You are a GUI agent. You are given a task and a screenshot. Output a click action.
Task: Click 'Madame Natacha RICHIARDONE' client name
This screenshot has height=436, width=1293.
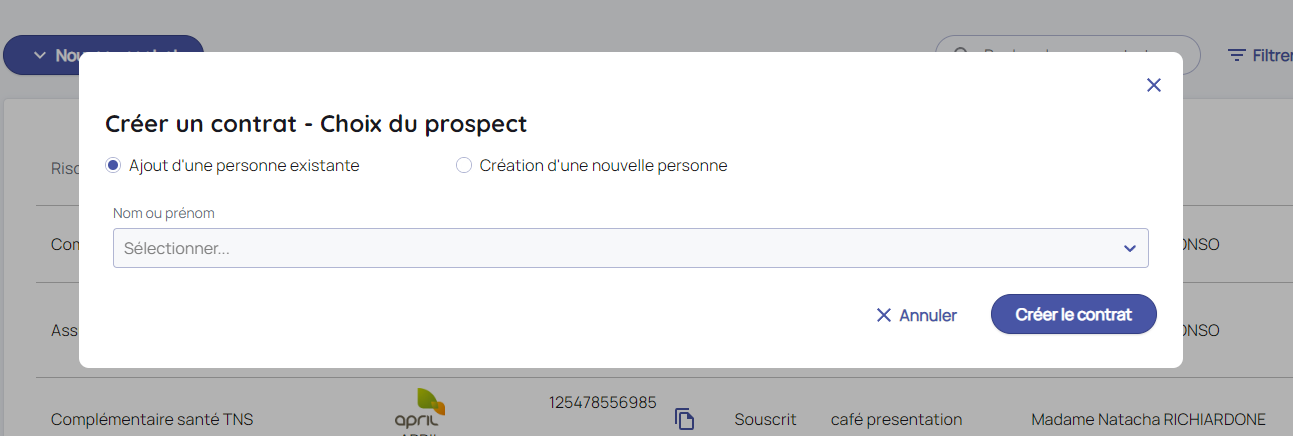pos(1148,419)
